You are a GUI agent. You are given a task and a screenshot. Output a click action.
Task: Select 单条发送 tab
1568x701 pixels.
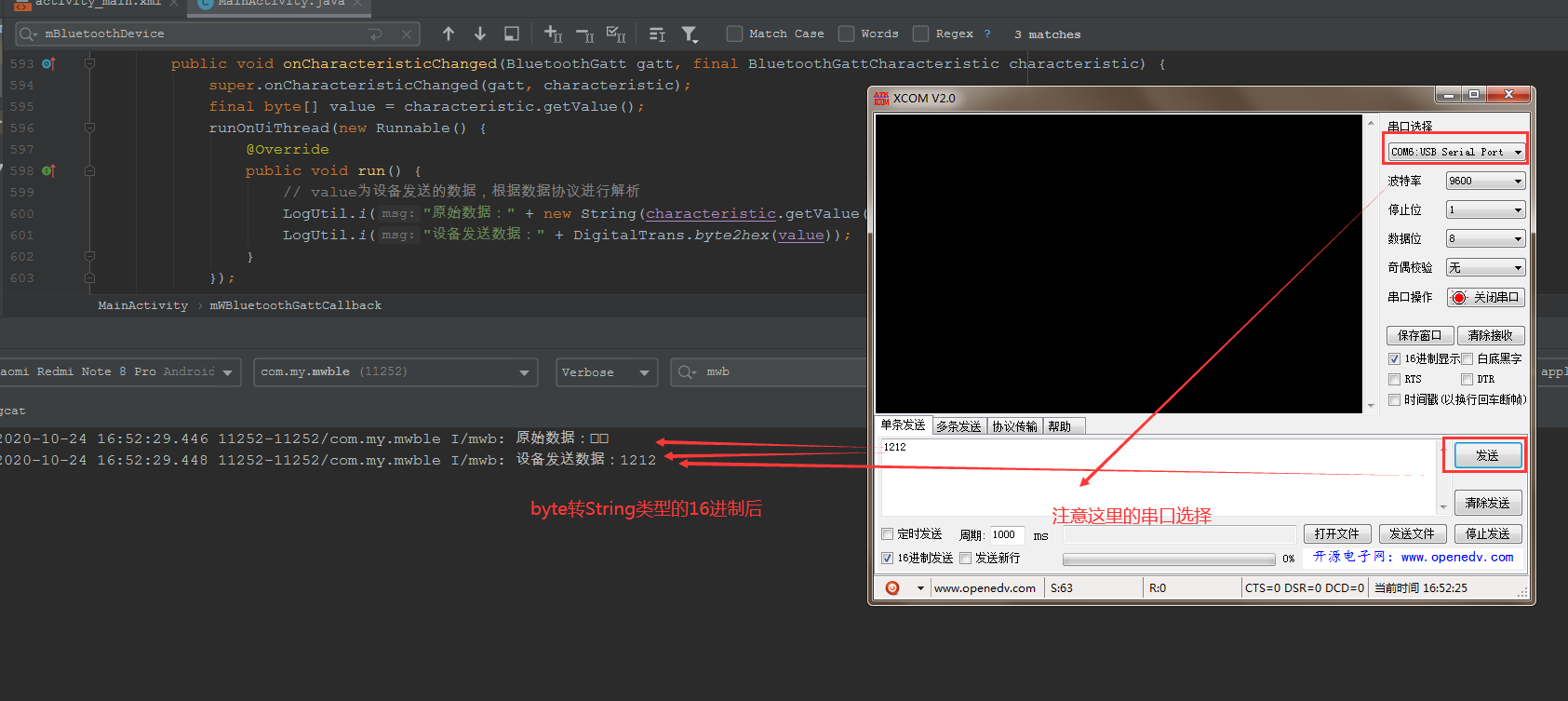tap(903, 425)
